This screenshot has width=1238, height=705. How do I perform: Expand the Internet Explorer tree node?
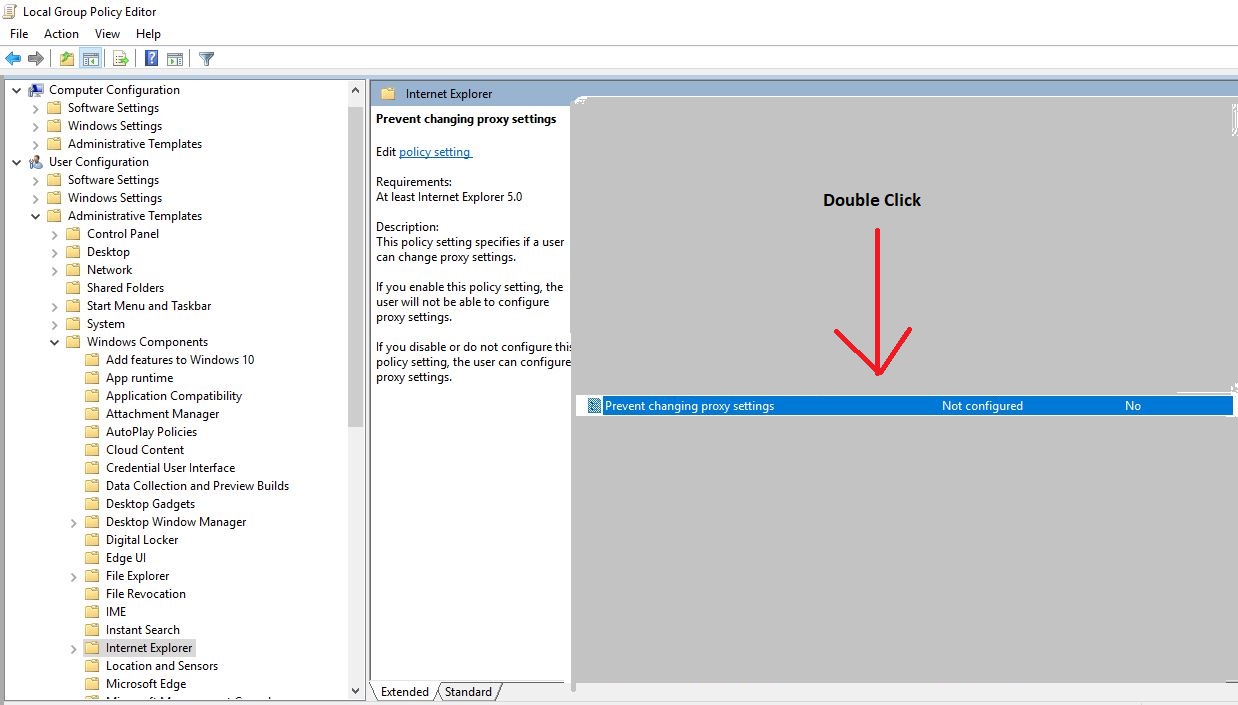coord(73,647)
